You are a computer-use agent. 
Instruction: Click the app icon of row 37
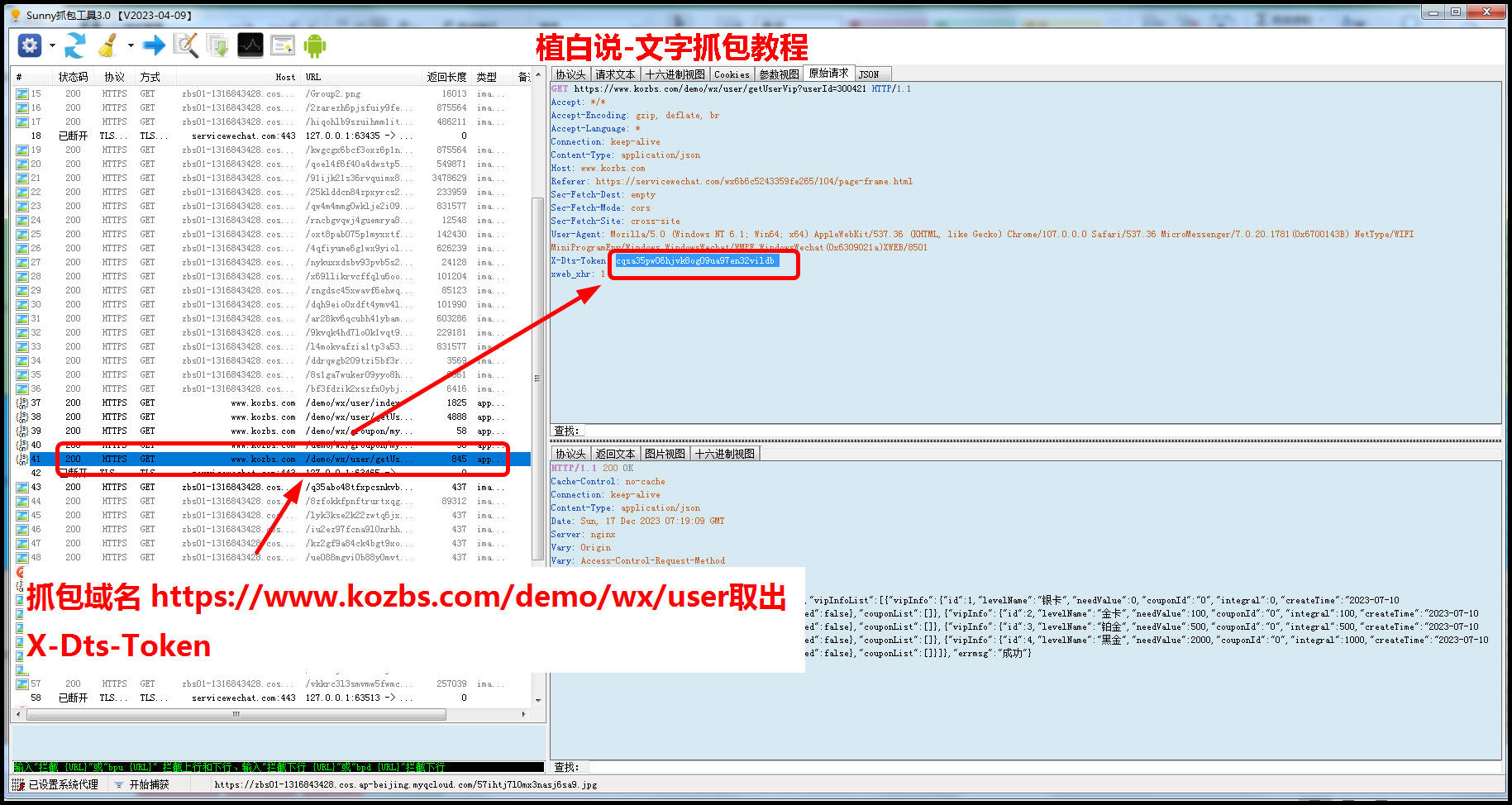point(22,403)
